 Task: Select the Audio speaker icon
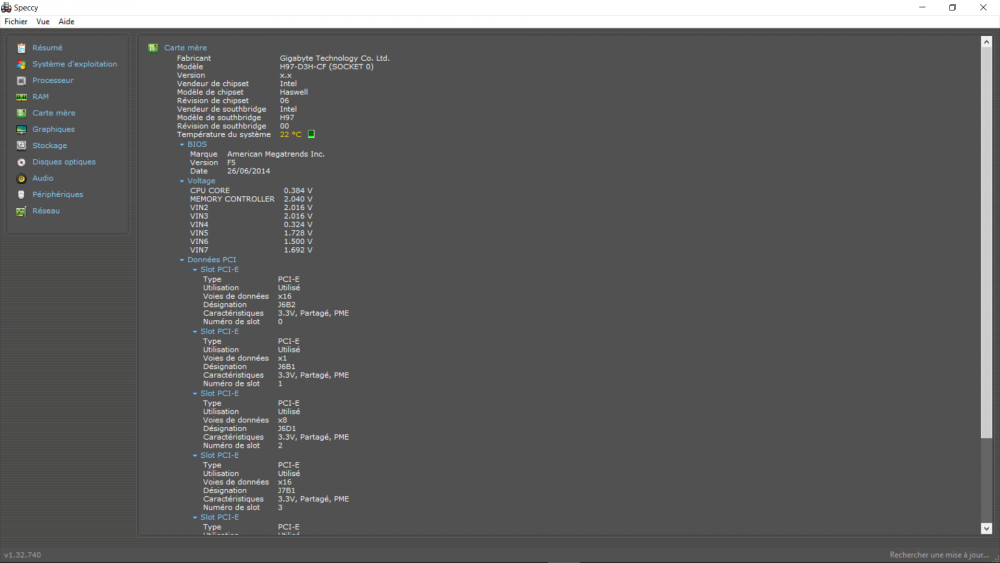click(x=21, y=178)
